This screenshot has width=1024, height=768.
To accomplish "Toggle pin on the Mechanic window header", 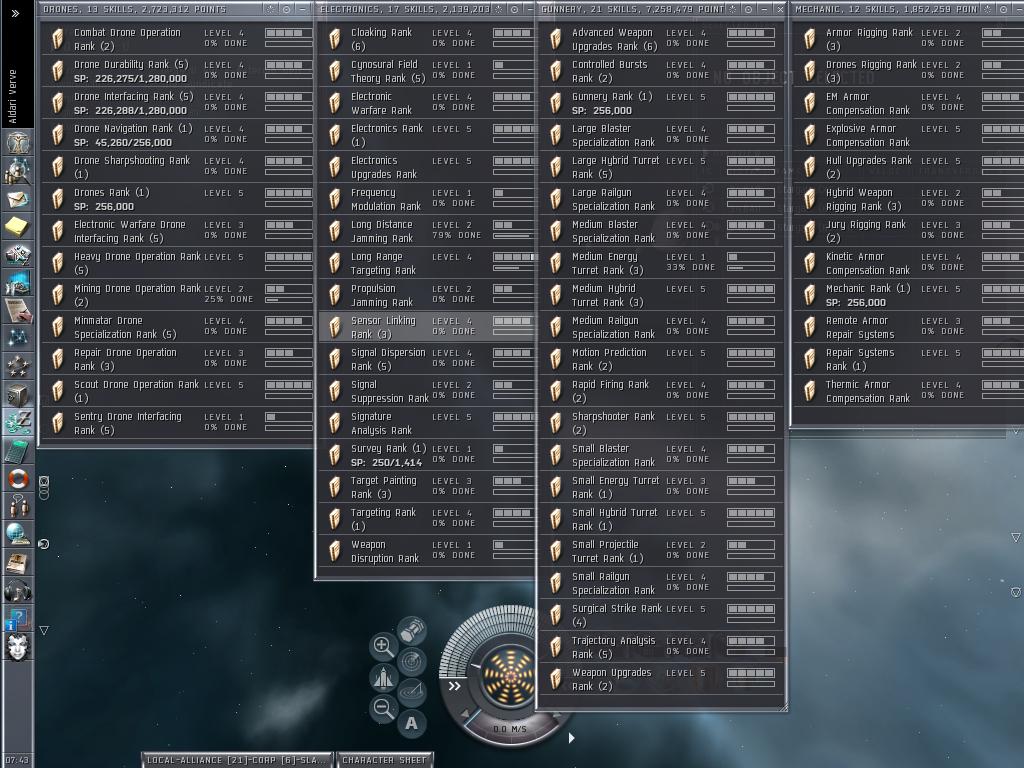I will pyautogui.click(x=988, y=9).
